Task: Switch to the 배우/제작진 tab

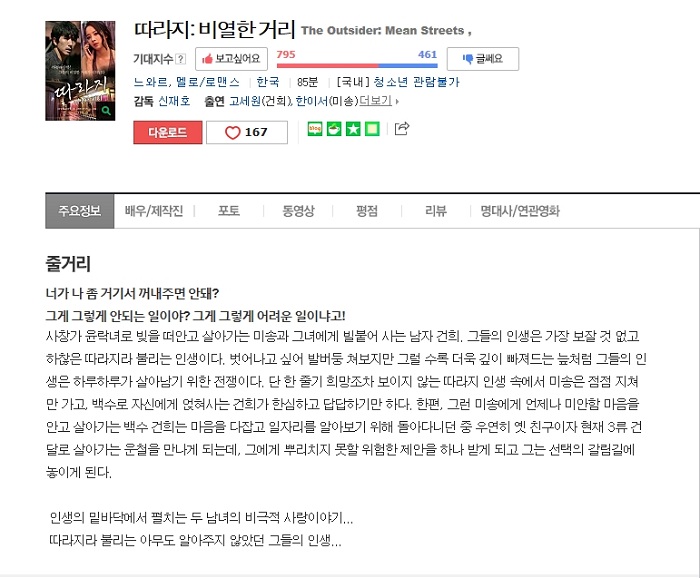Action: click(x=154, y=211)
